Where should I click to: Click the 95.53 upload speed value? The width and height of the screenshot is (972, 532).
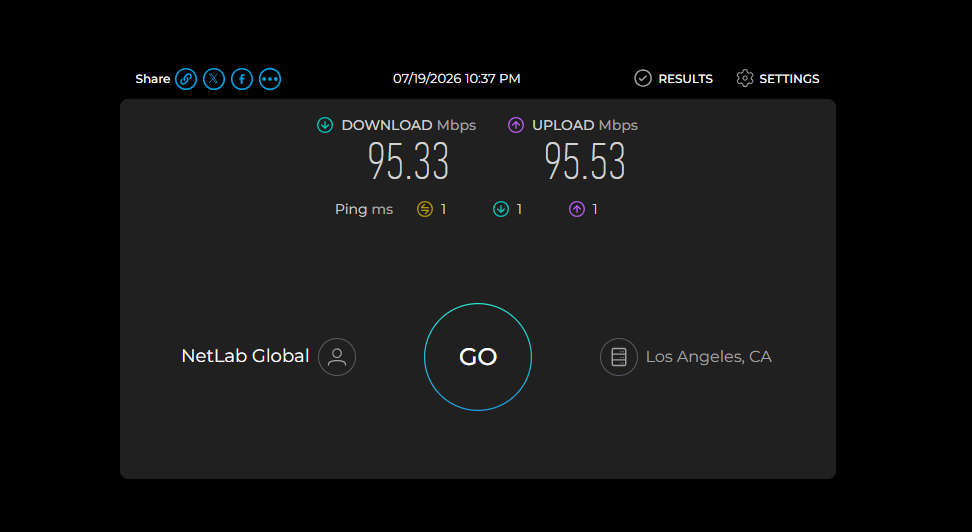click(585, 161)
